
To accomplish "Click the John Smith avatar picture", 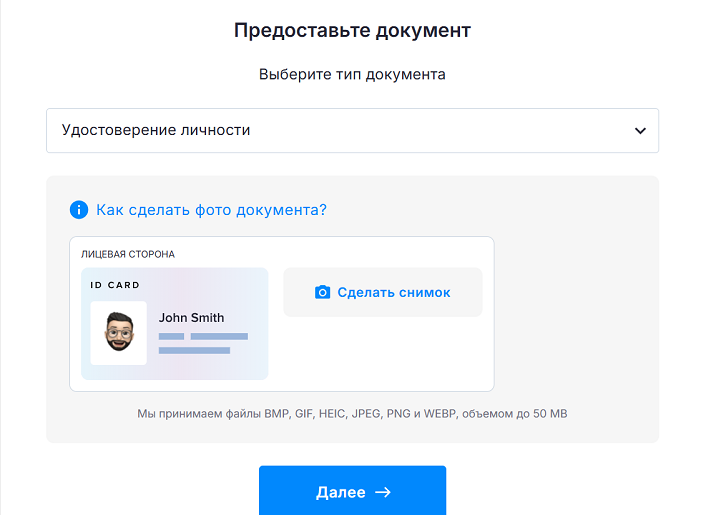I will (118, 333).
